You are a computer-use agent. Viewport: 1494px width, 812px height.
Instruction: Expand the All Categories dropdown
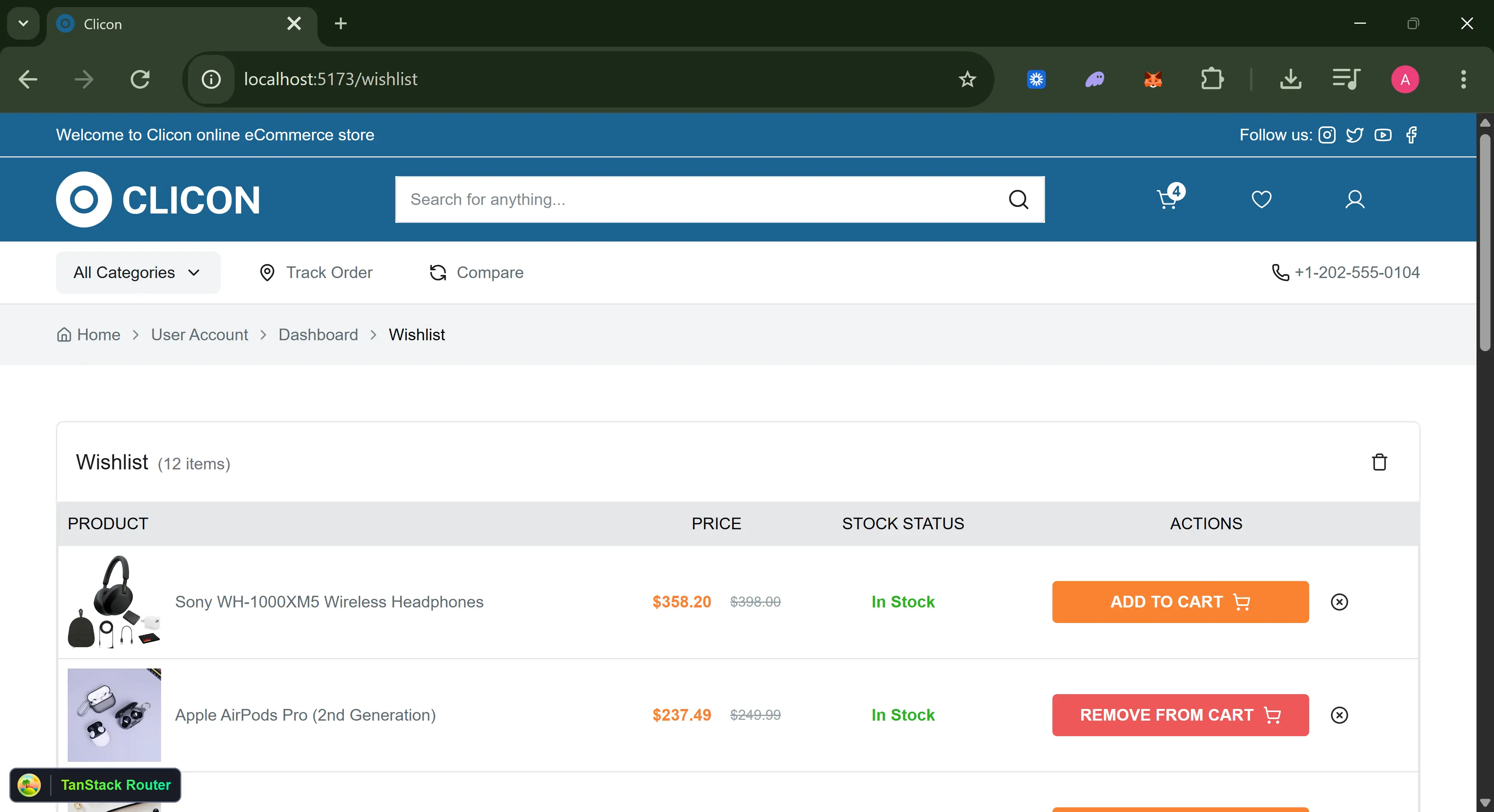[x=138, y=272]
